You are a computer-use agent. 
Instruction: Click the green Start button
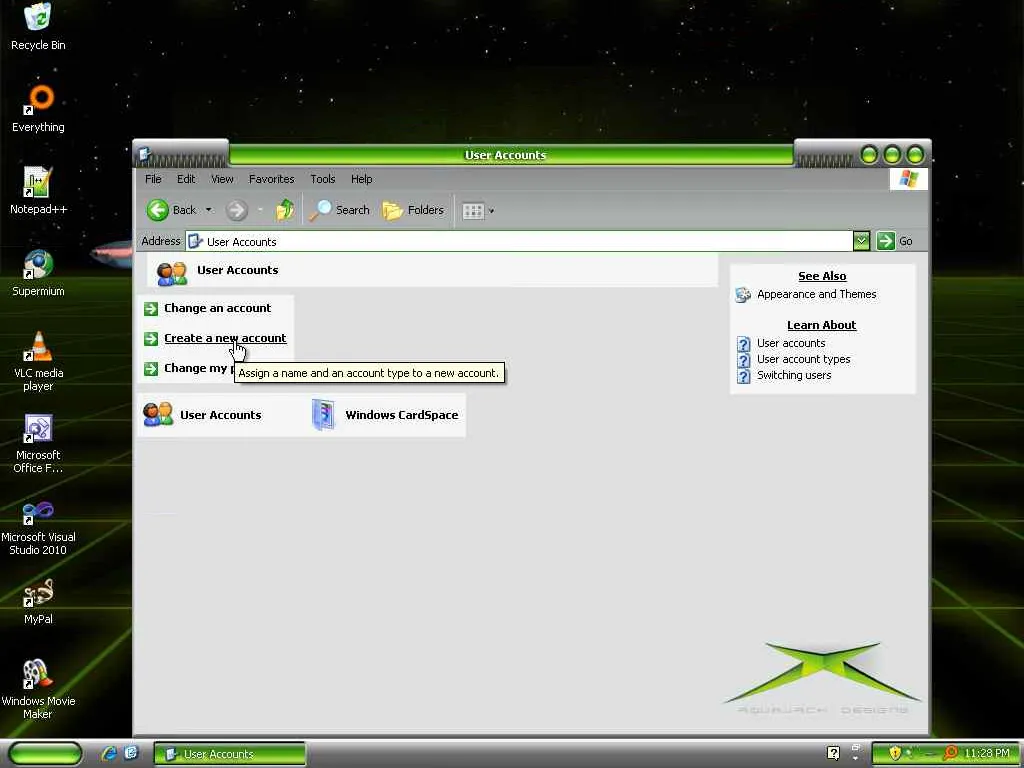pos(44,754)
